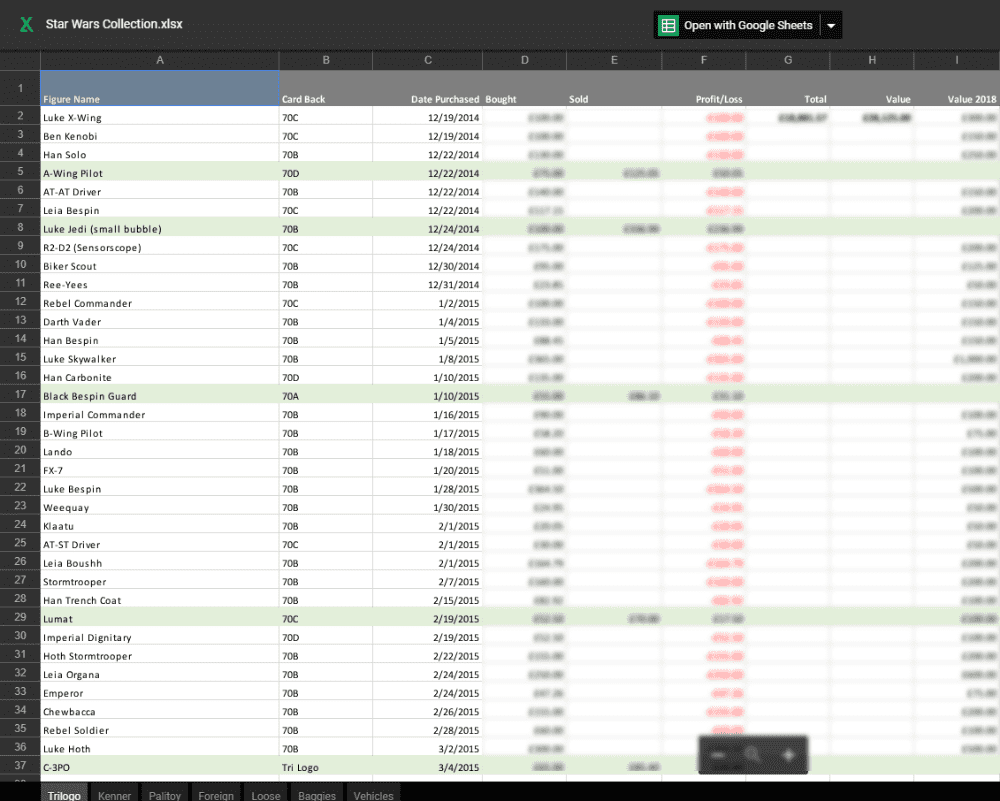Select the Loose sheet tab

click(x=266, y=795)
